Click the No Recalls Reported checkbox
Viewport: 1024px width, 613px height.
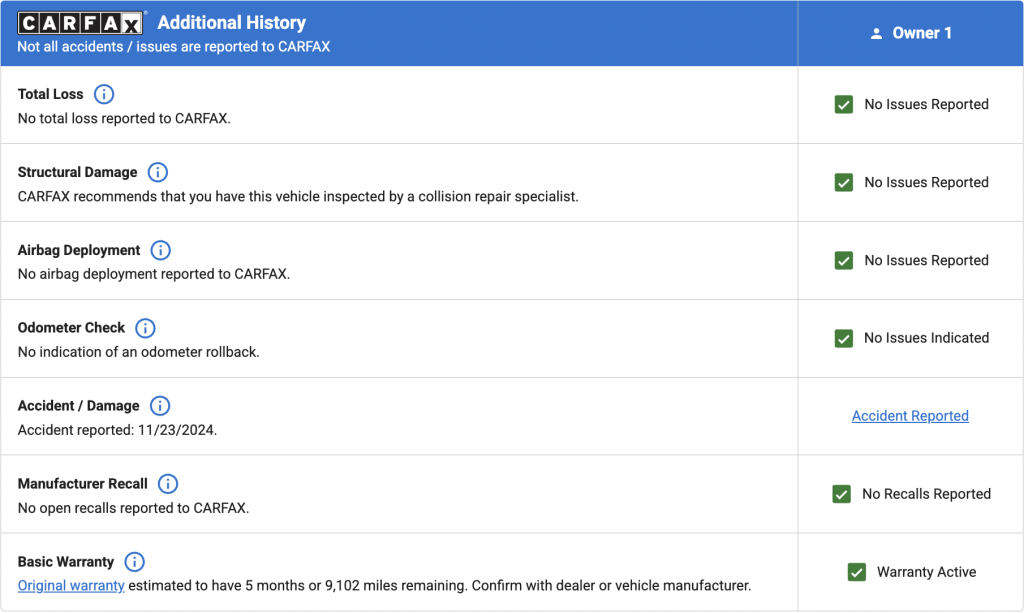pos(842,494)
